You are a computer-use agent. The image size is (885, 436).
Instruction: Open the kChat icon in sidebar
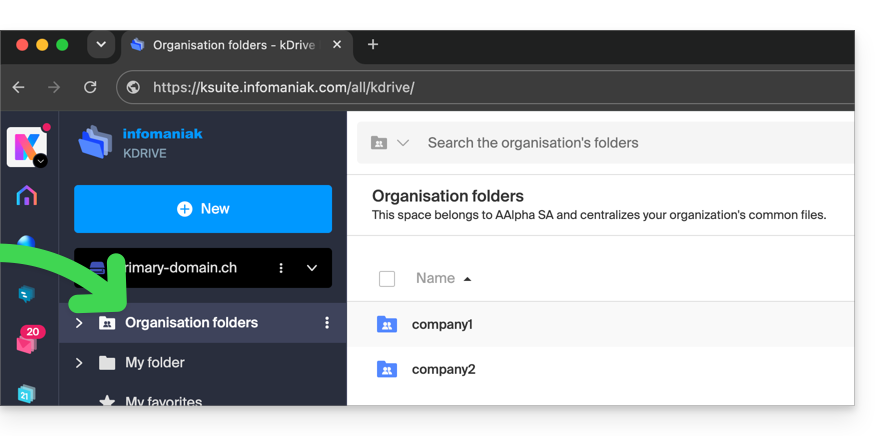point(27,294)
